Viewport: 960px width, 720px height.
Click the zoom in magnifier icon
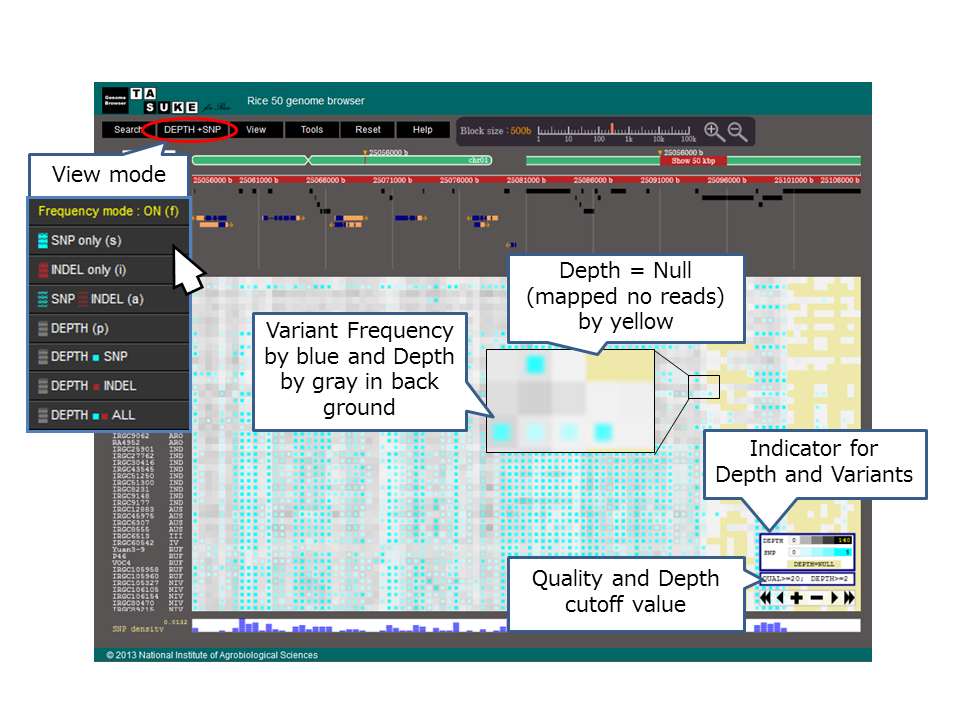(x=713, y=131)
